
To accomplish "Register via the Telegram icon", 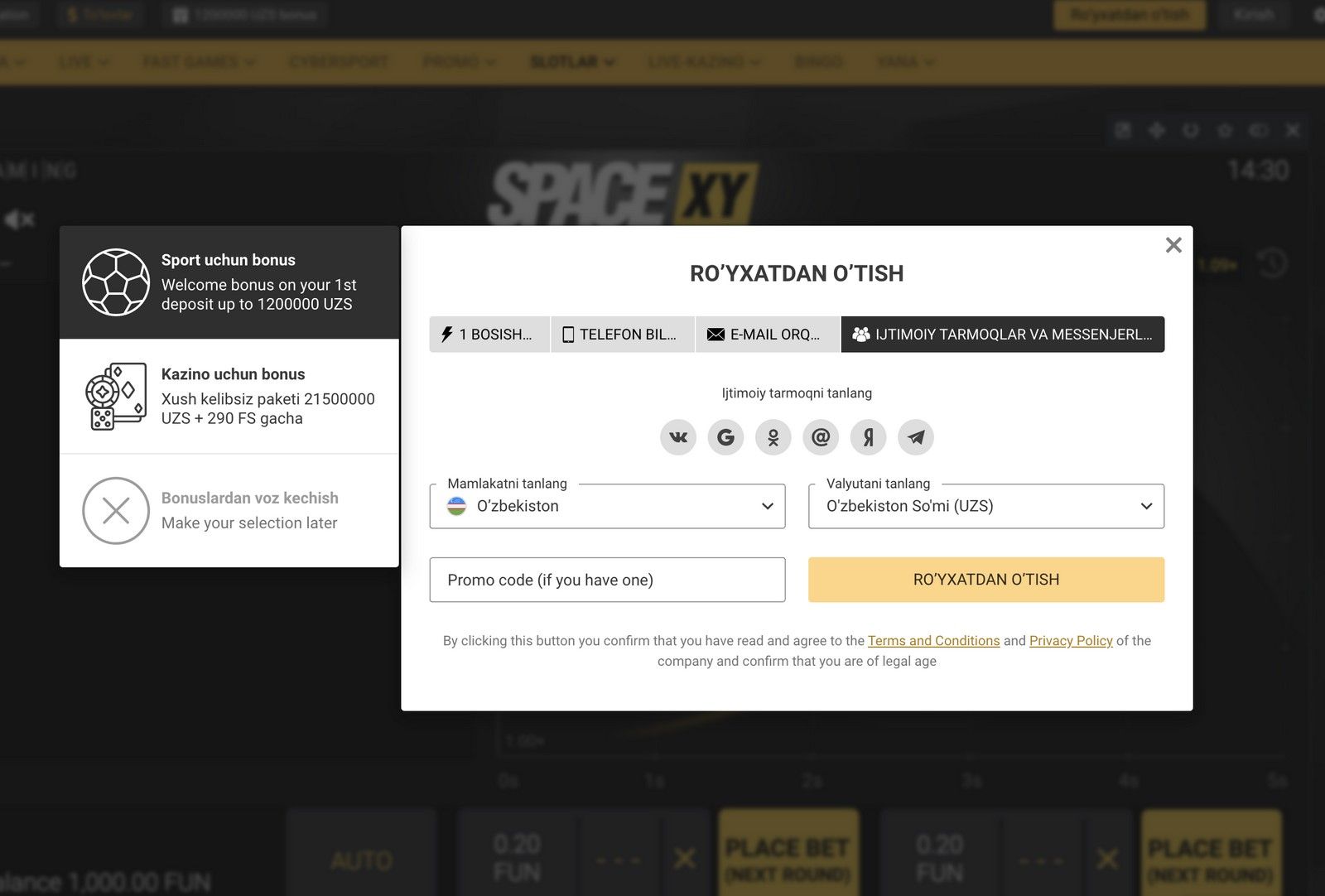I will click(x=916, y=437).
